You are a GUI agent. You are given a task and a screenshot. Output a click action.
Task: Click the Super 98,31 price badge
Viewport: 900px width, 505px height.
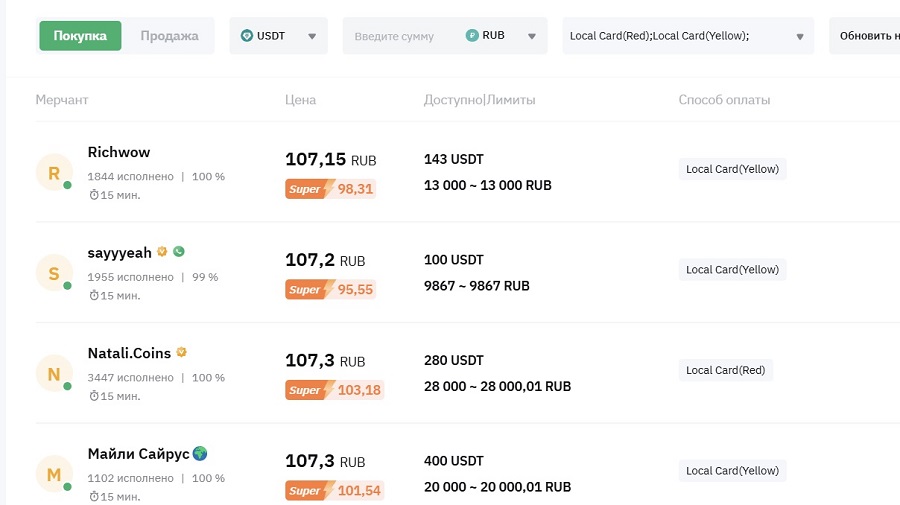pyautogui.click(x=330, y=189)
